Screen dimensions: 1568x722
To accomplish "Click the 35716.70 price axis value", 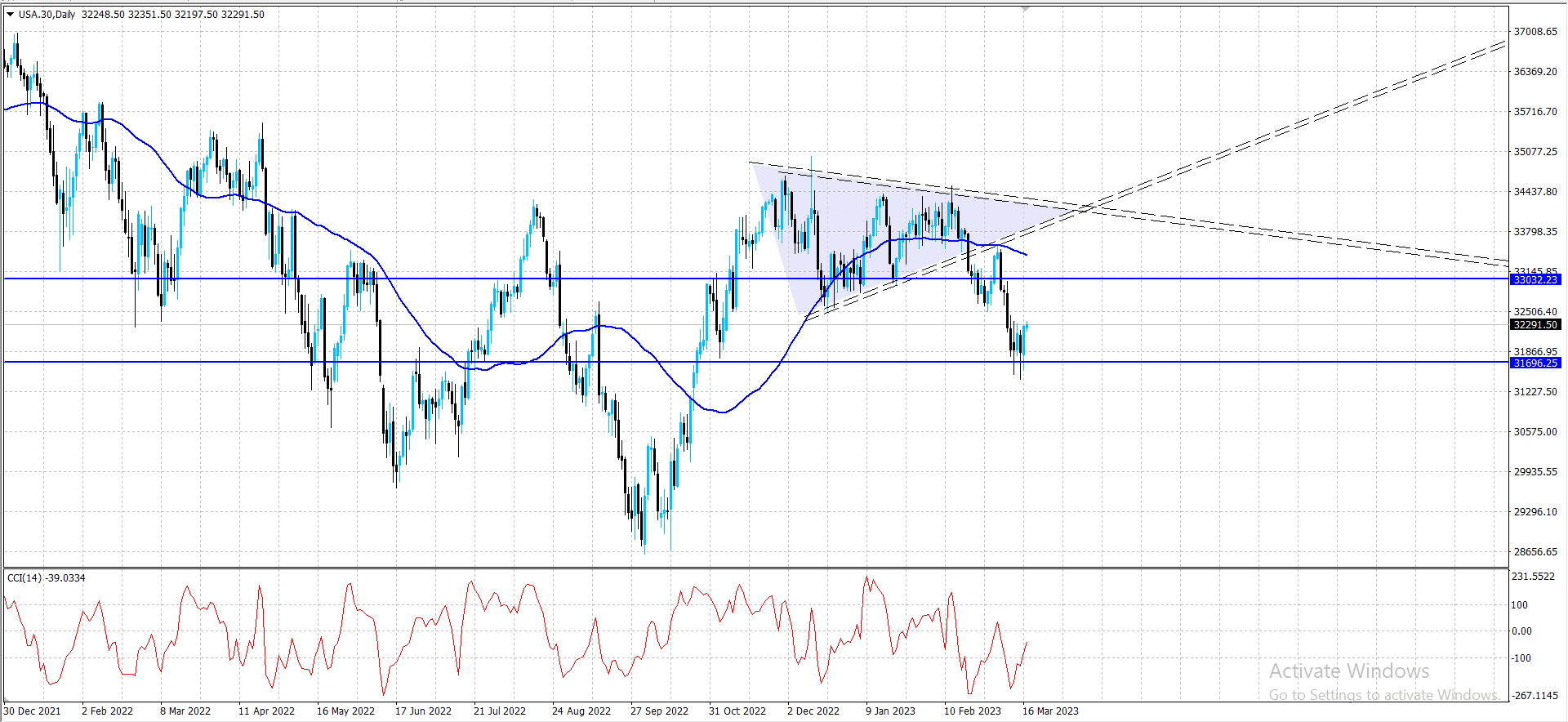I will [x=1535, y=112].
